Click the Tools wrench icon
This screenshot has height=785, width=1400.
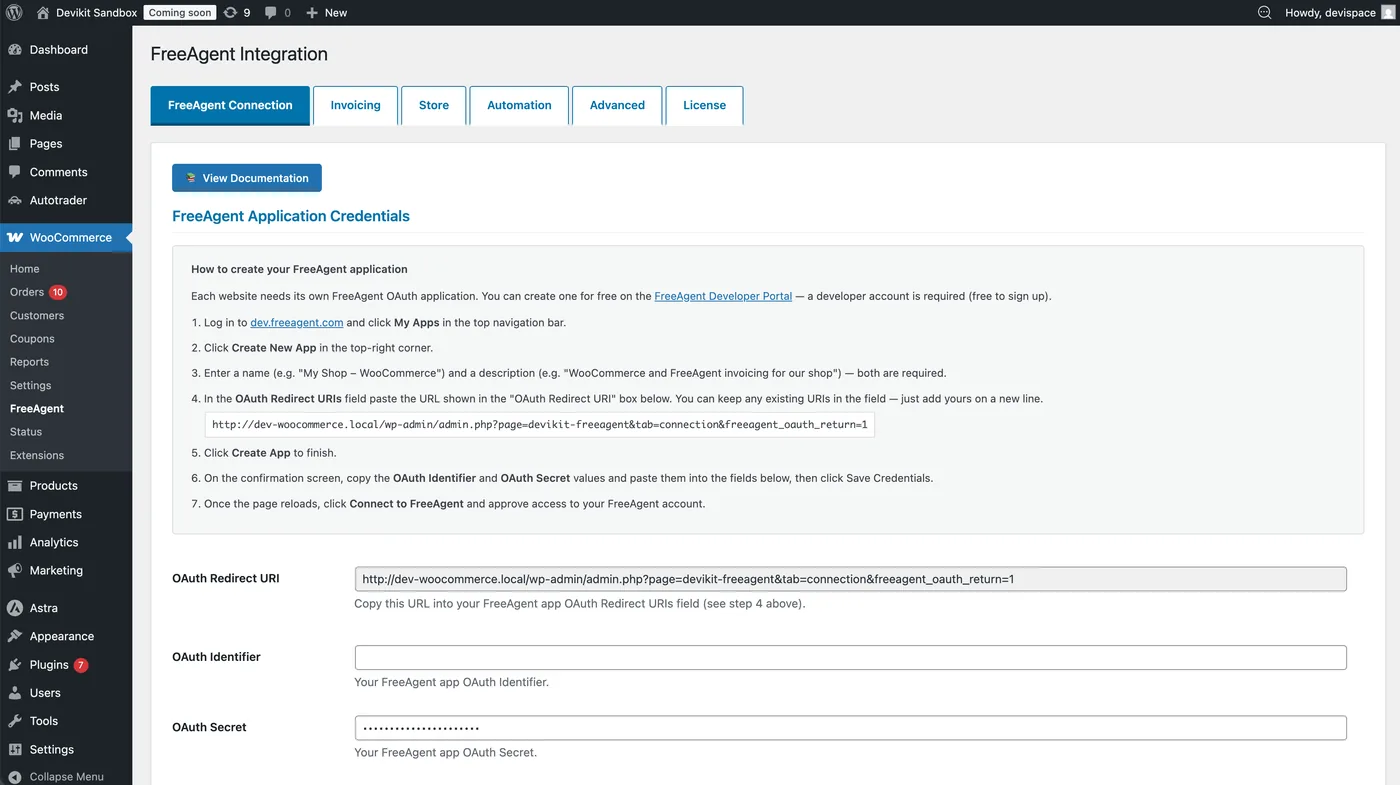coord(15,721)
